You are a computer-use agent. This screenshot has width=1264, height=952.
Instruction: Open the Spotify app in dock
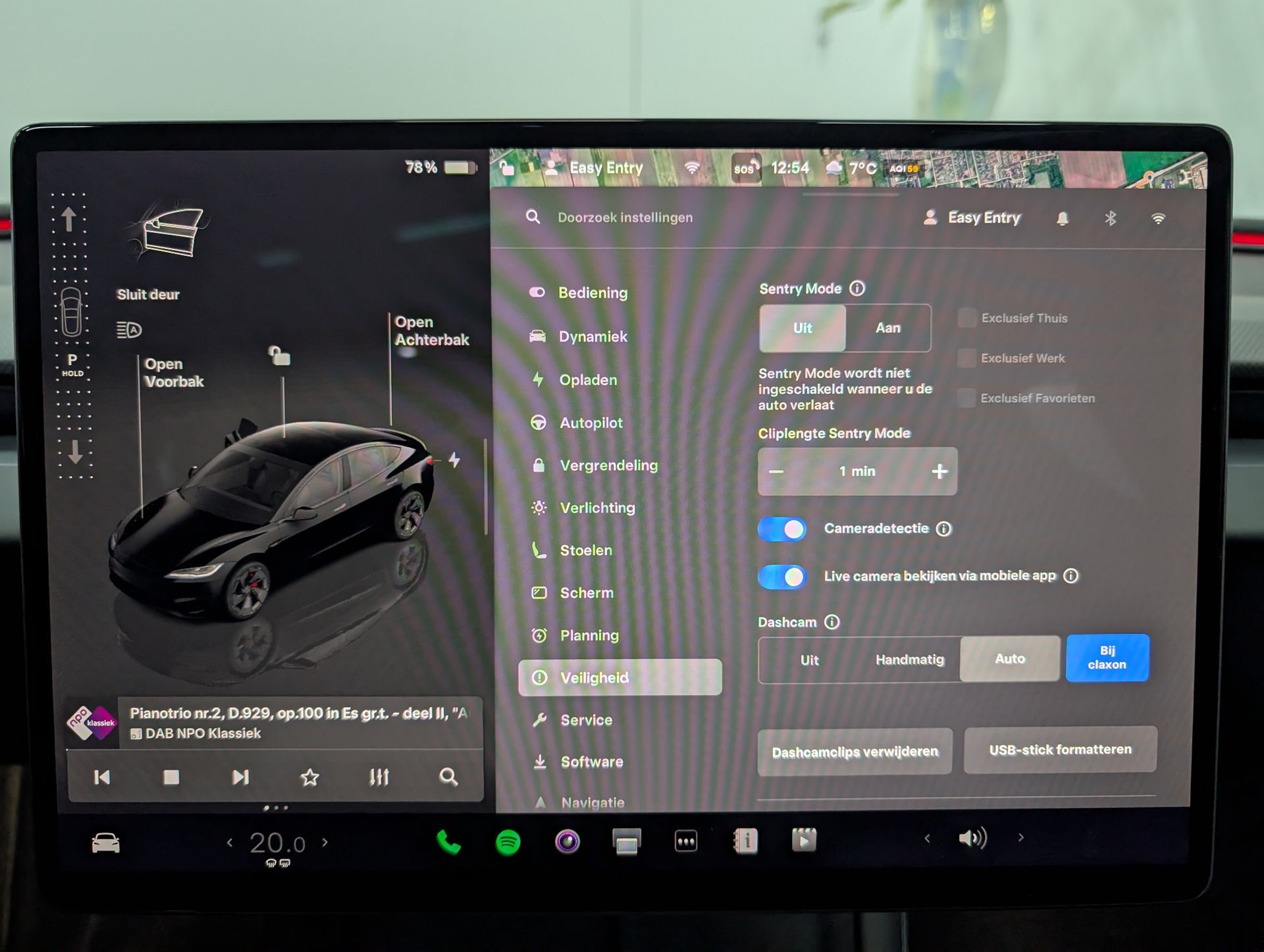tap(508, 842)
